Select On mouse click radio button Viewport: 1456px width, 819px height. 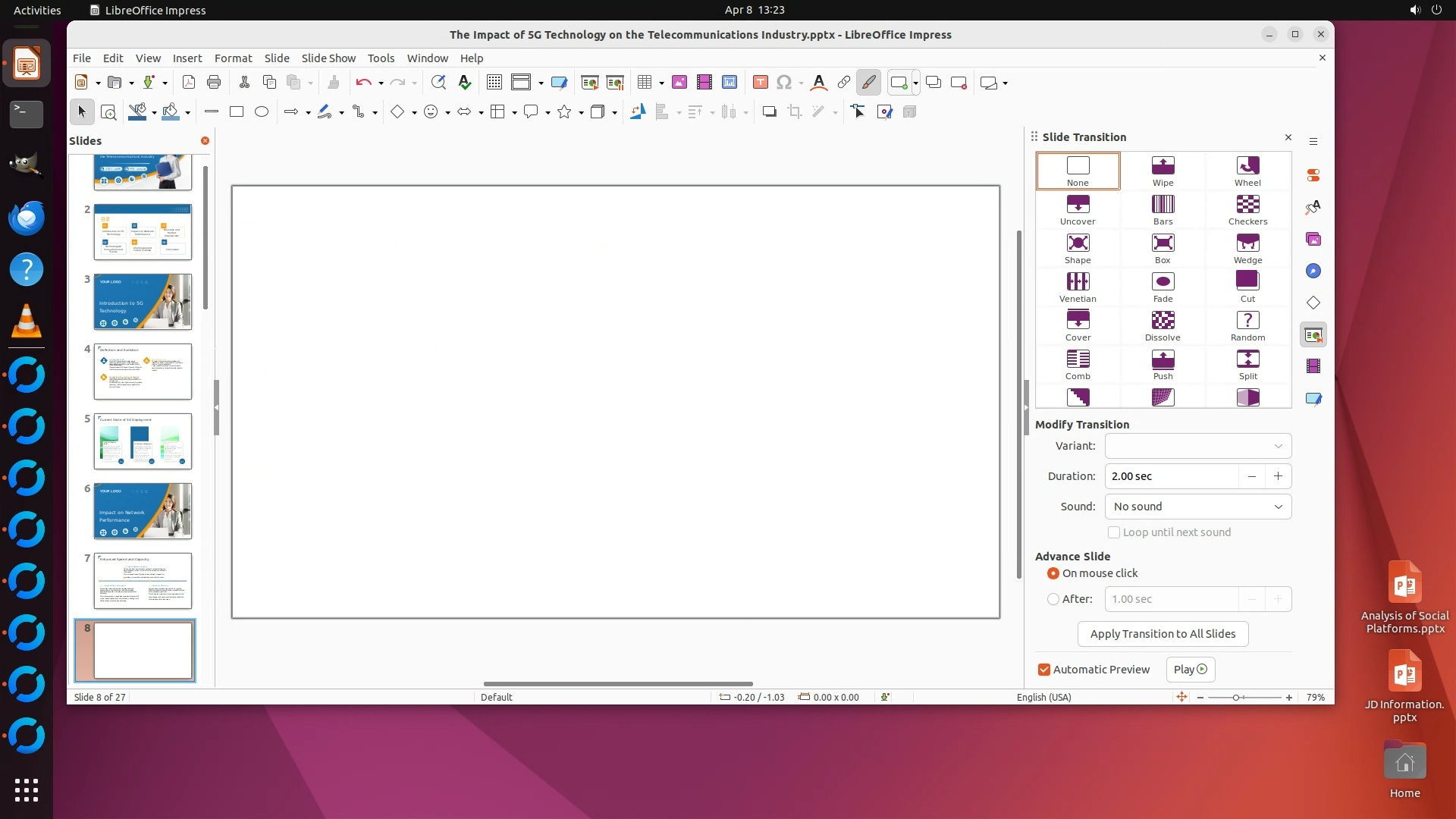(x=1053, y=573)
